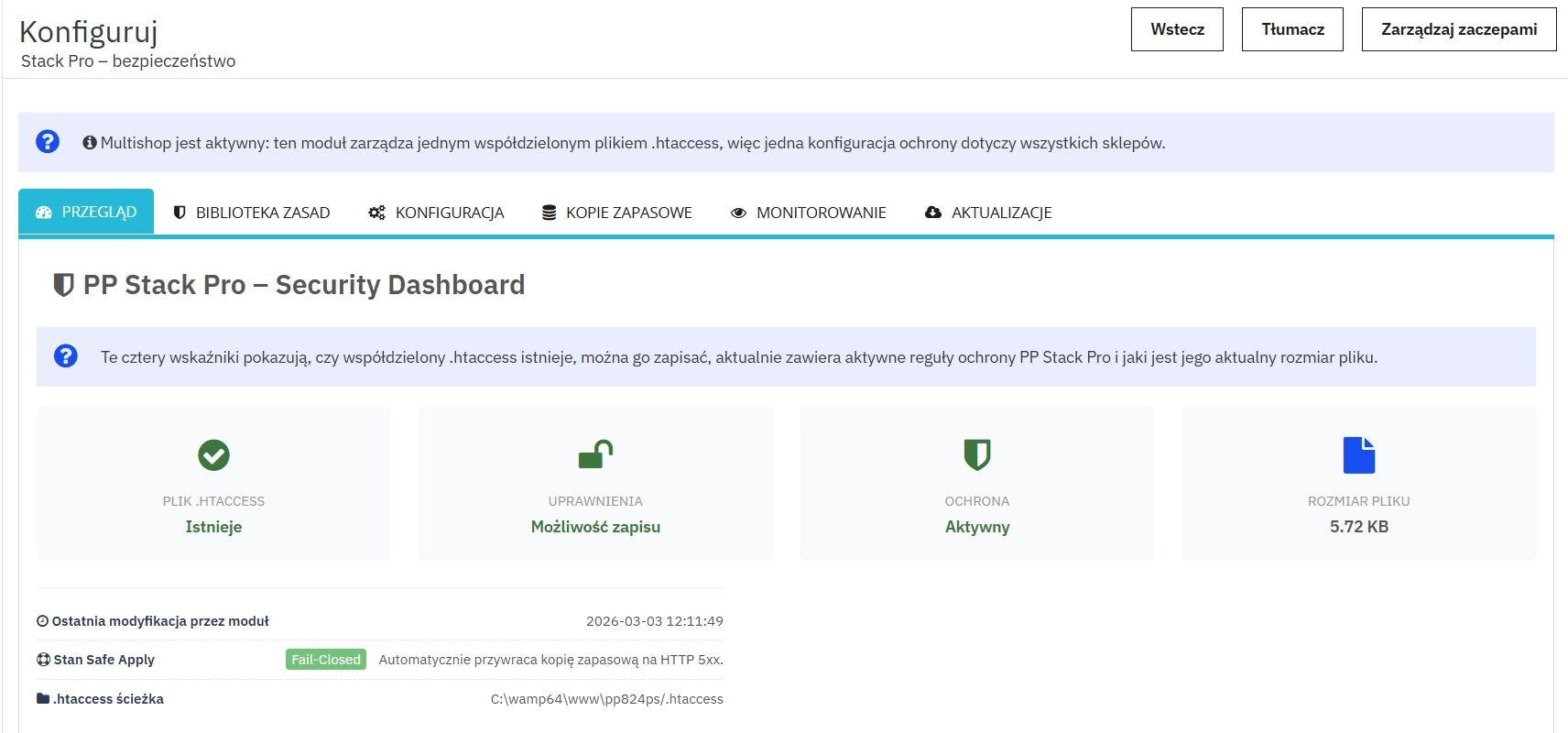Switch to the Przegląd tab
The image size is (1568, 733).
(86, 212)
